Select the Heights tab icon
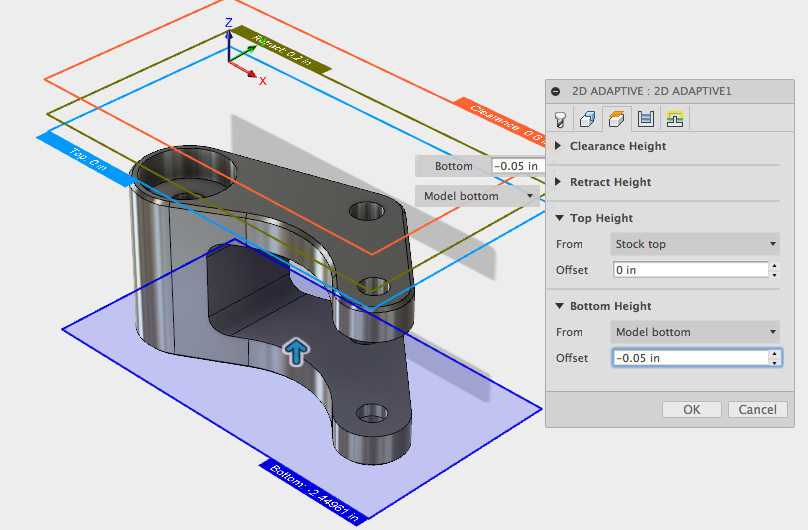808x530 pixels. (x=617, y=119)
